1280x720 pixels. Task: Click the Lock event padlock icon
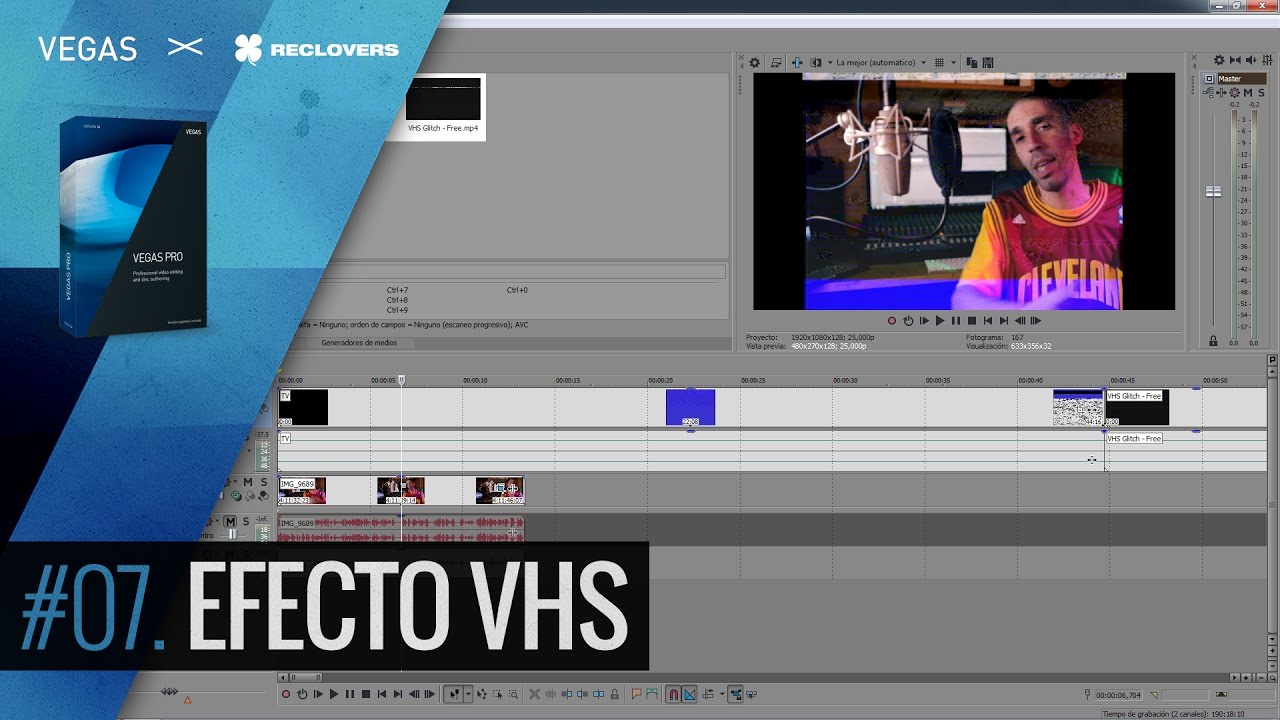614,694
